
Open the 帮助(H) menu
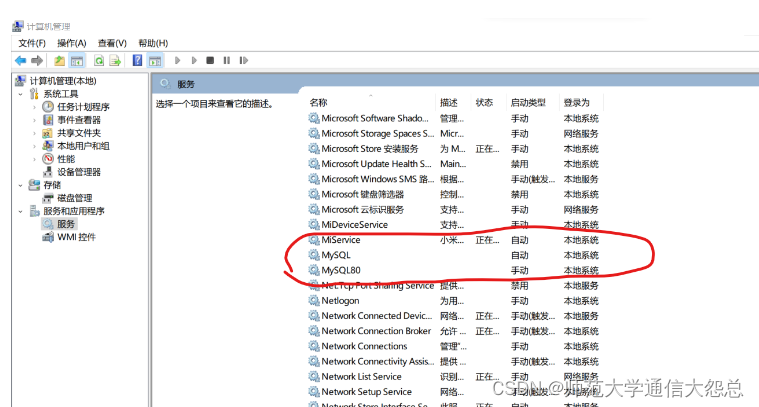[153, 43]
